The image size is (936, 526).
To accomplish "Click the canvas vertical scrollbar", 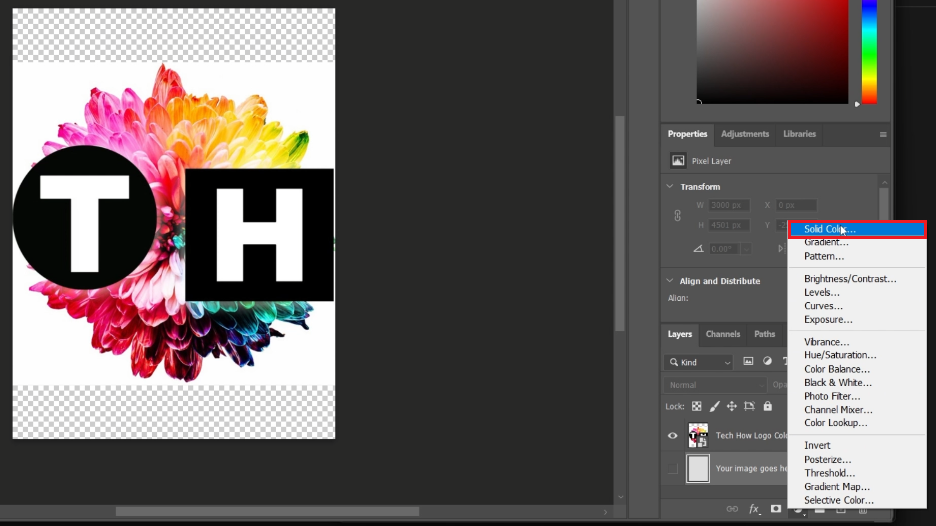I will click(x=620, y=223).
